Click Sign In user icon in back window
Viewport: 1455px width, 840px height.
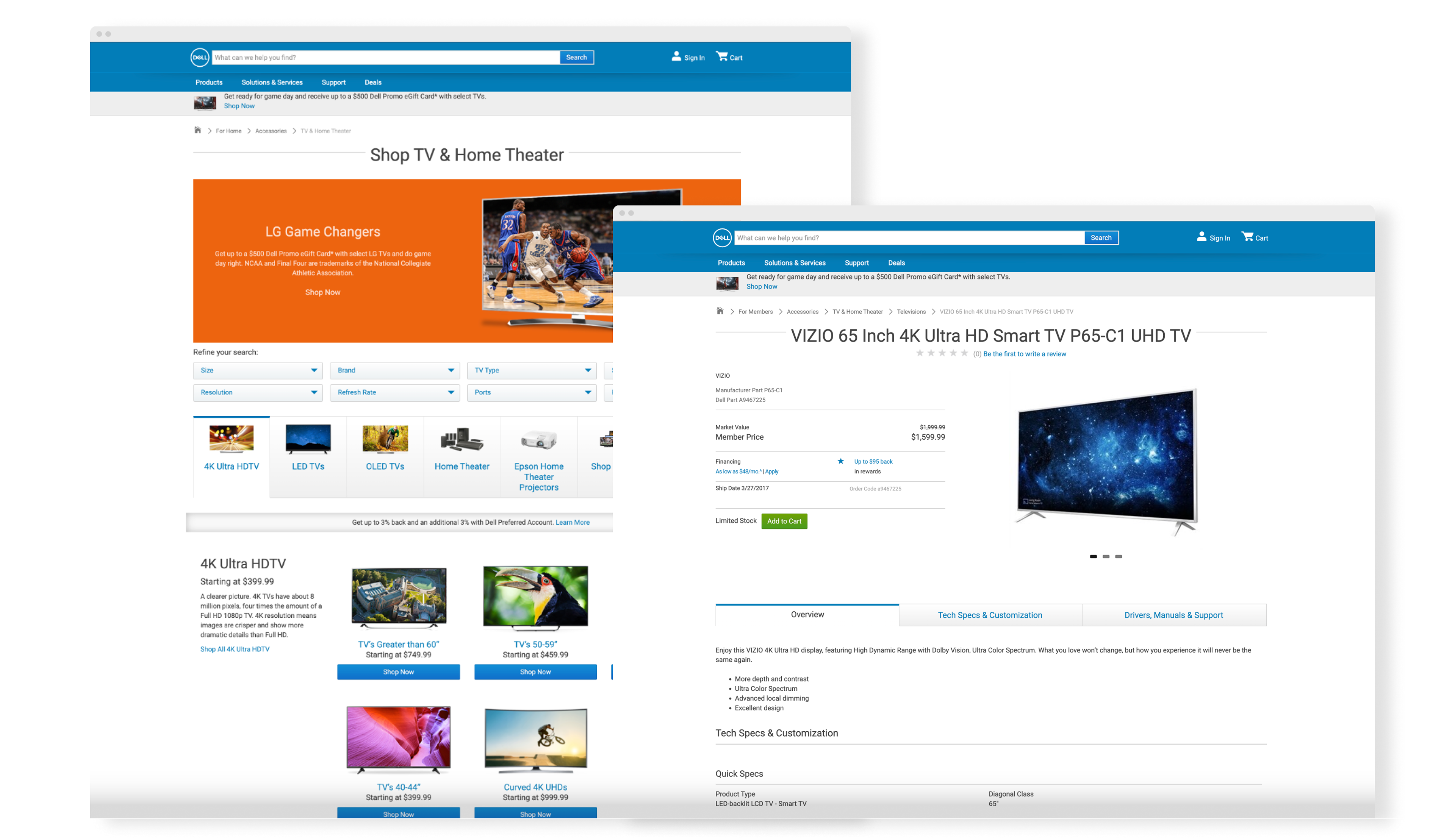[x=676, y=56]
